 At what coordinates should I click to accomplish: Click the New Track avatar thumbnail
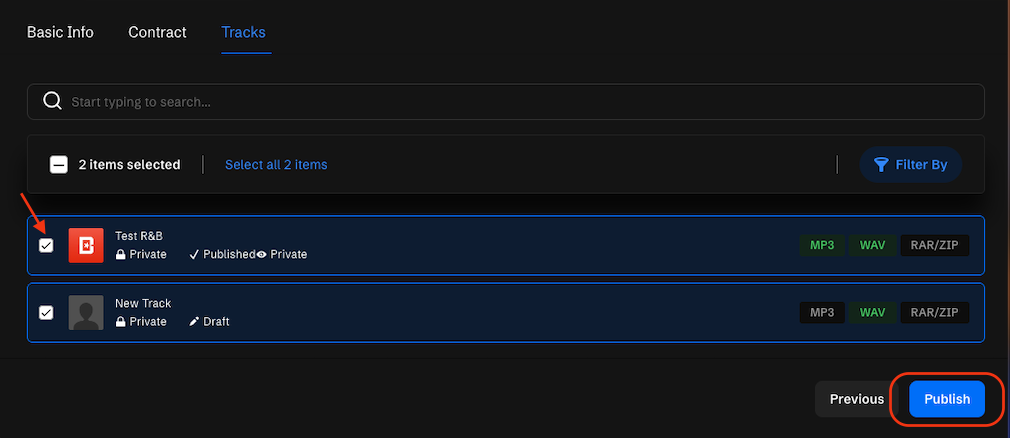[86, 313]
